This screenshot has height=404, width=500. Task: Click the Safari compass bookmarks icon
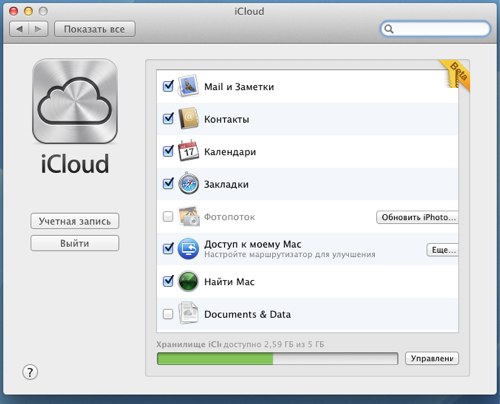coord(188,183)
